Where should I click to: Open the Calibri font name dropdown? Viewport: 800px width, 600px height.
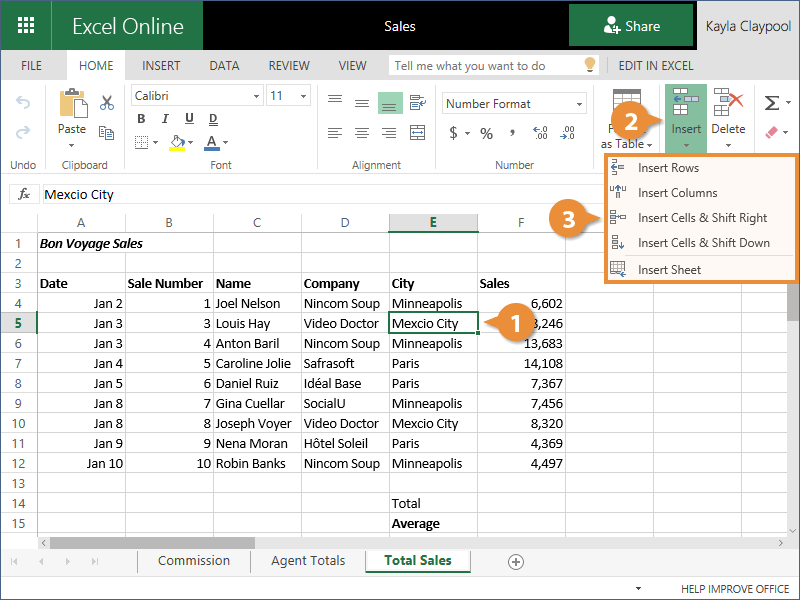[254, 96]
